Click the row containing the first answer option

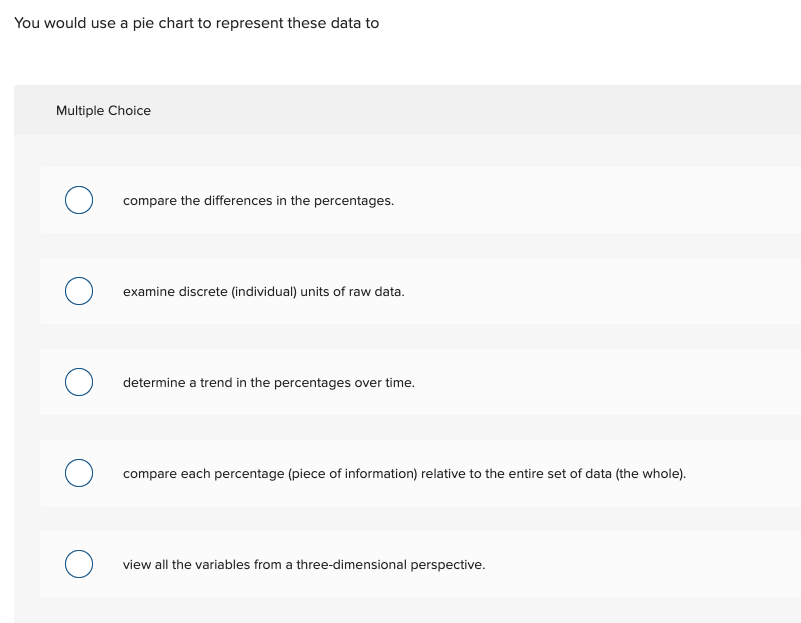tap(420, 200)
